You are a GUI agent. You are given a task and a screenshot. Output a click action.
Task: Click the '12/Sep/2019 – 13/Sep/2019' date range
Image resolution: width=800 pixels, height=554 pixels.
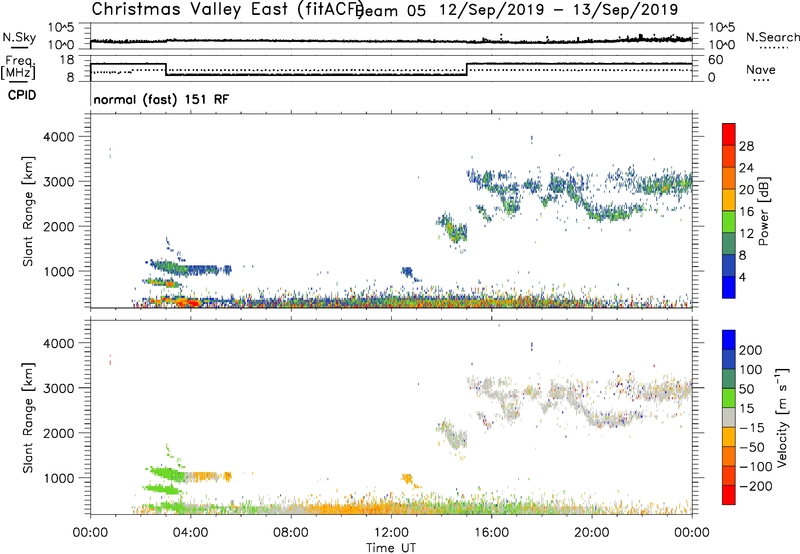pyautogui.click(x=559, y=10)
